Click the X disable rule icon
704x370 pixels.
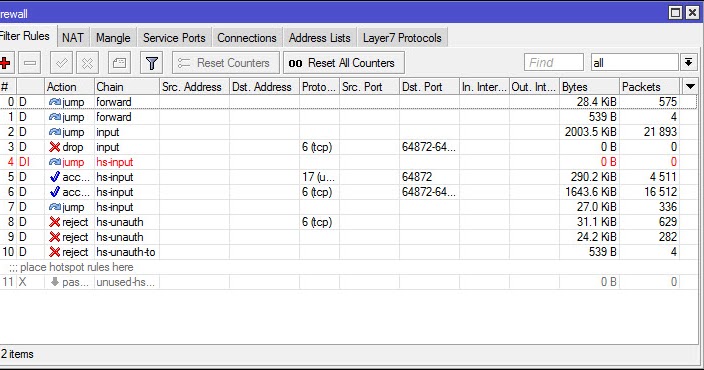coord(88,63)
